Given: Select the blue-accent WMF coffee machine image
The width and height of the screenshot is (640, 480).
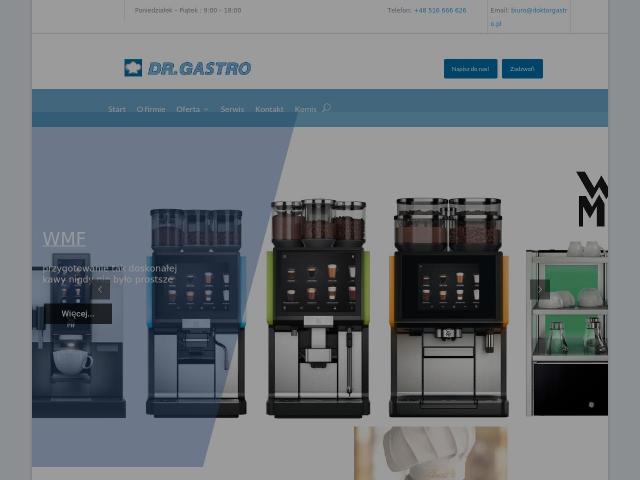Looking at the screenshot, I should tap(196, 313).
